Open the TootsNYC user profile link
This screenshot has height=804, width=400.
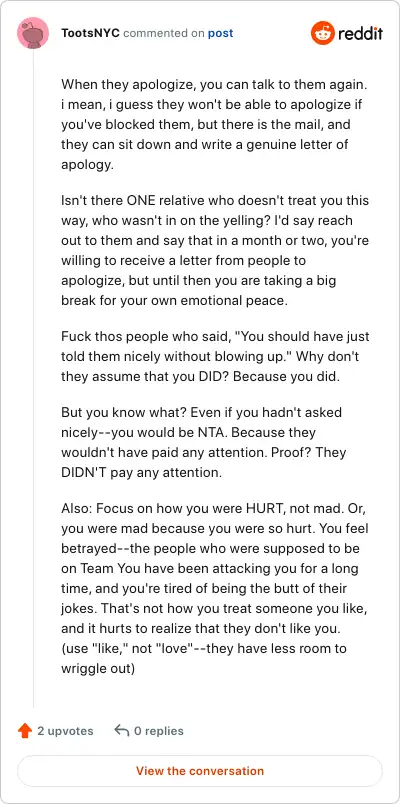(x=91, y=33)
